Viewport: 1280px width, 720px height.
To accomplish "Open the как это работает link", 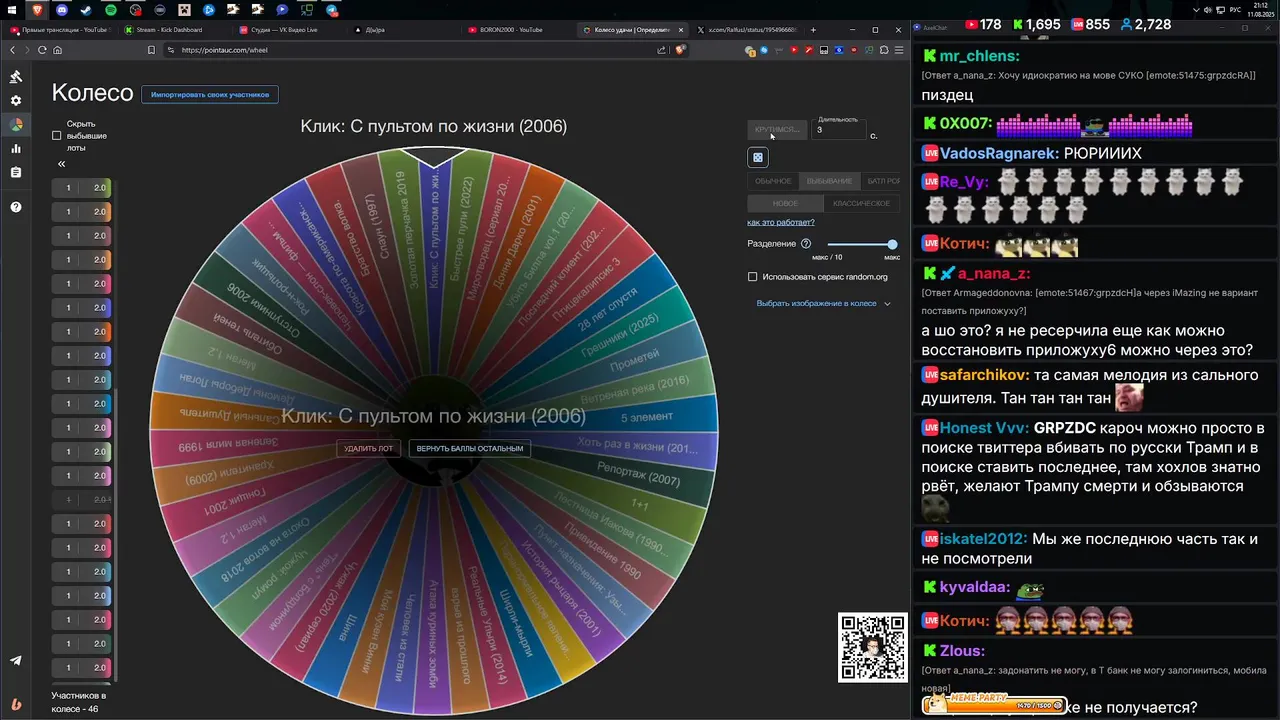I will (781, 222).
